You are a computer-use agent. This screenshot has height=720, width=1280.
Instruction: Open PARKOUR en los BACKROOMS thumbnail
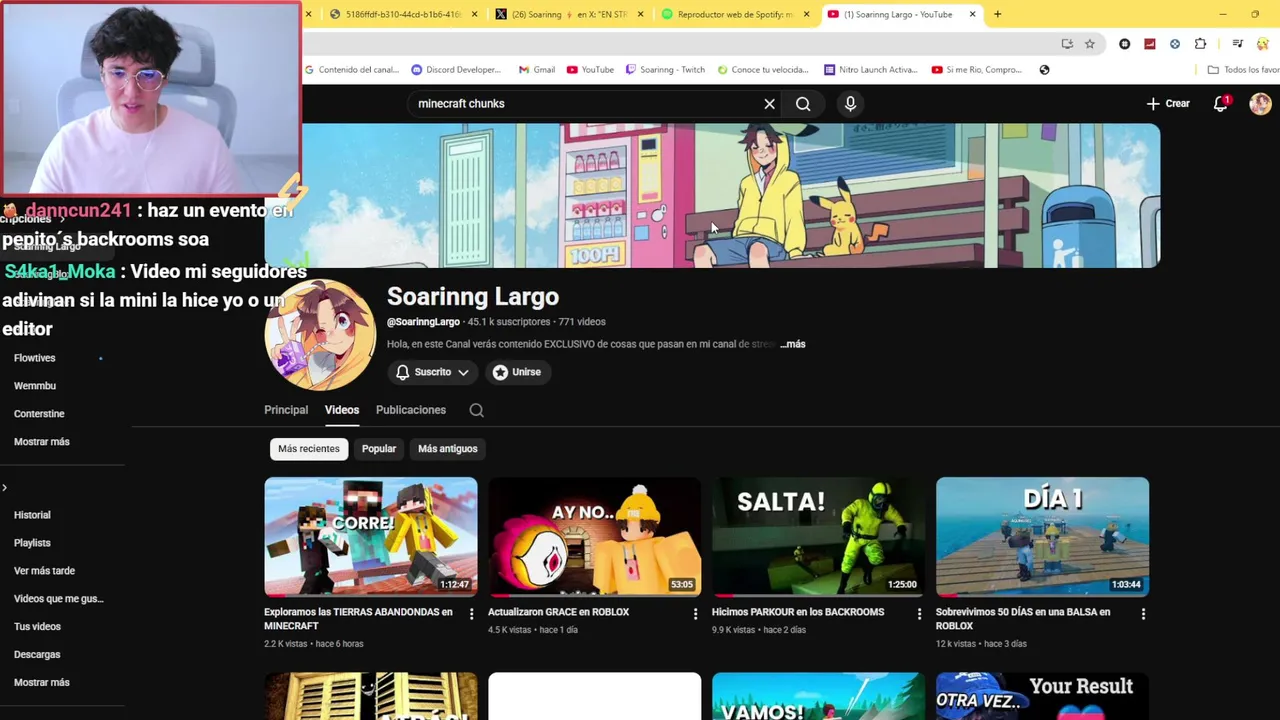coord(819,537)
